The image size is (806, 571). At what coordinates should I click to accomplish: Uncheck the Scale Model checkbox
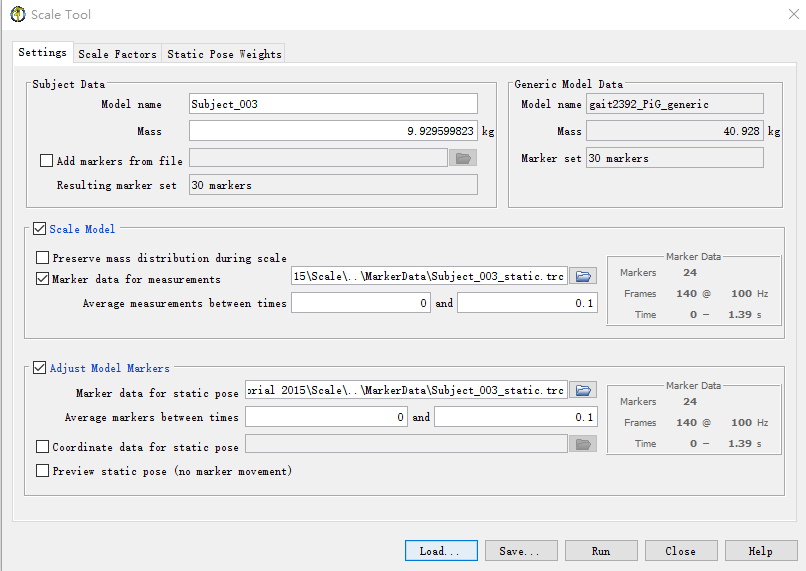click(x=40, y=229)
